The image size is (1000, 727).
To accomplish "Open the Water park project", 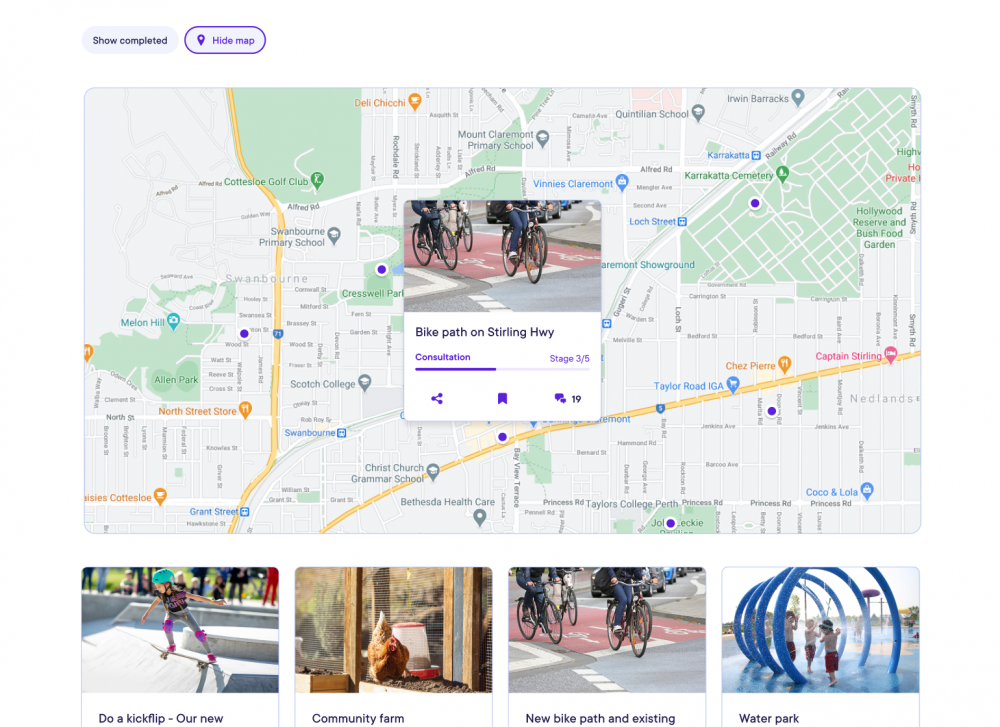I will (769, 718).
